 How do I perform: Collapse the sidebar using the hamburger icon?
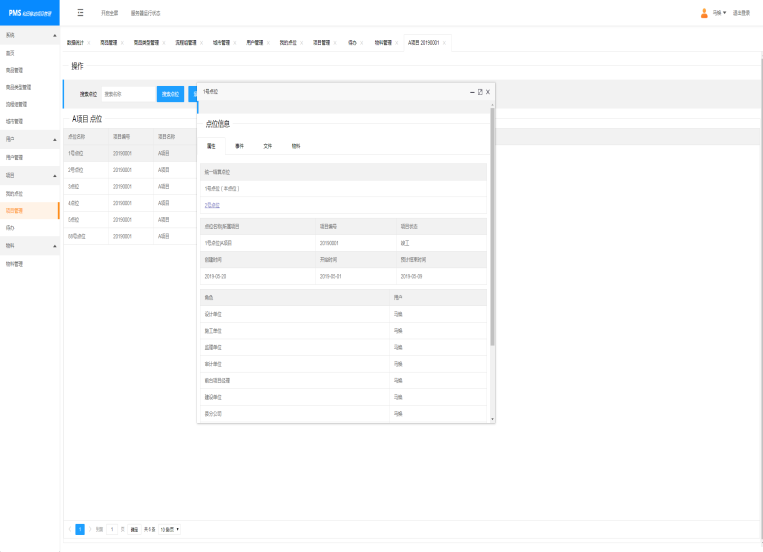(x=80, y=13)
